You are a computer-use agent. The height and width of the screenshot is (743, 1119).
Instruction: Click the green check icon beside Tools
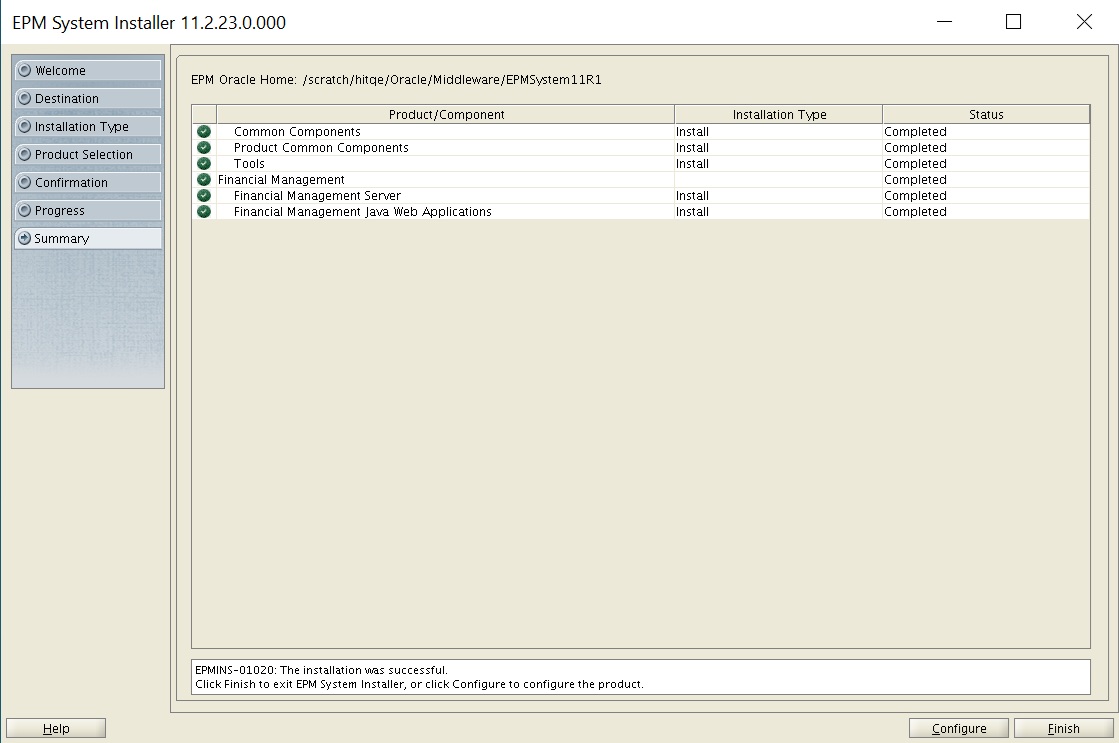pyautogui.click(x=204, y=163)
